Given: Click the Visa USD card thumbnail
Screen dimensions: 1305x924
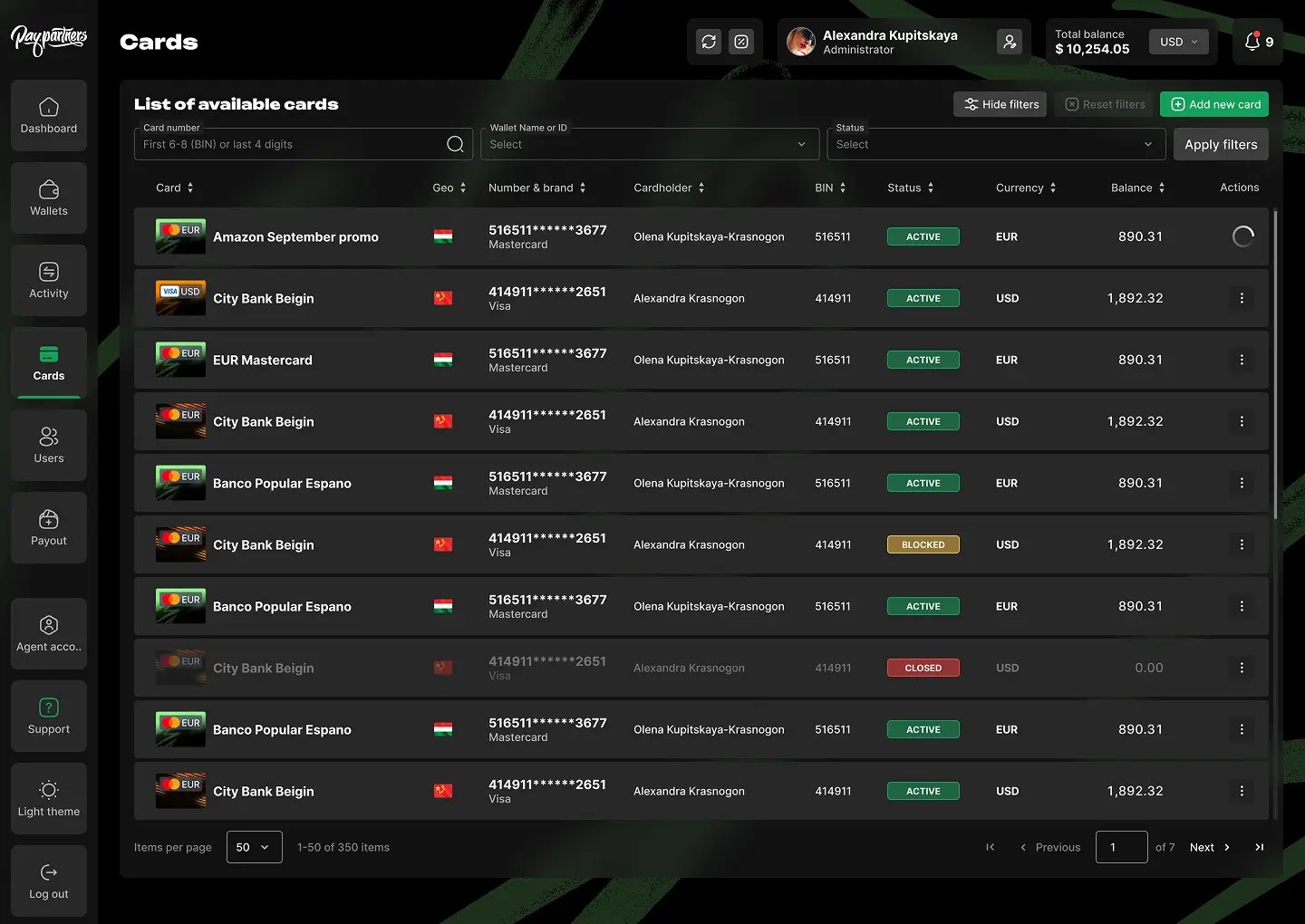Looking at the screenshot, I should [180, 298].
